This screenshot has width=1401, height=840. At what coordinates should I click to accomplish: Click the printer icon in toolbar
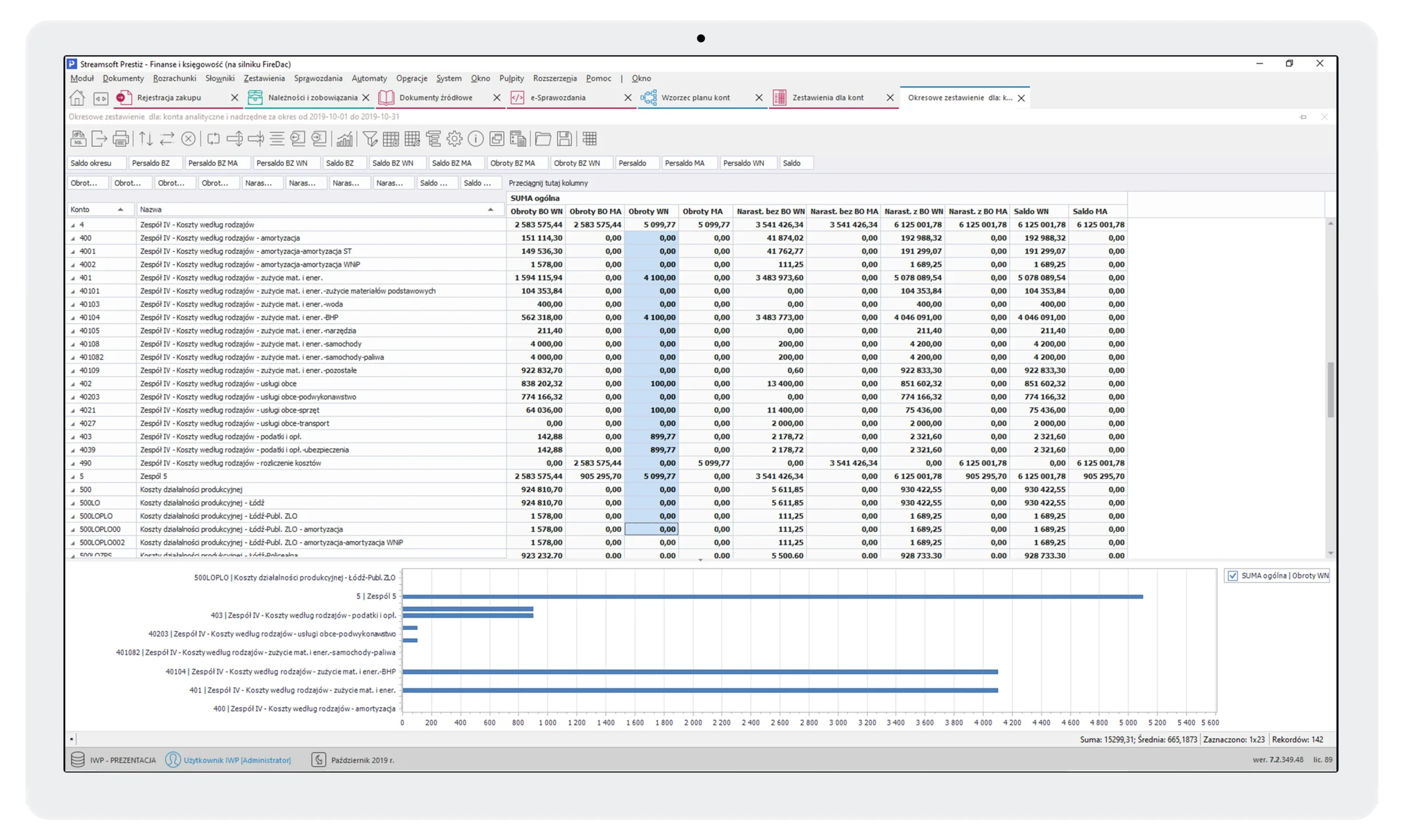pos(120,138)
